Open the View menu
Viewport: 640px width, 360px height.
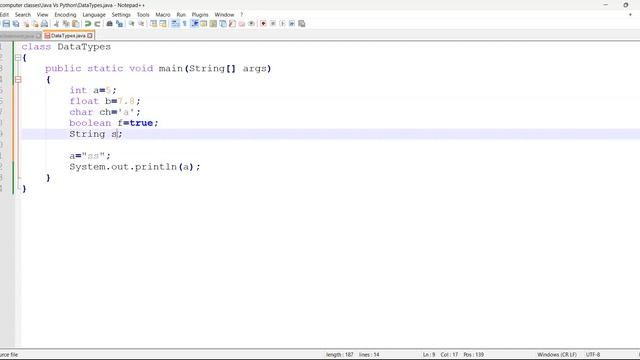42,15
